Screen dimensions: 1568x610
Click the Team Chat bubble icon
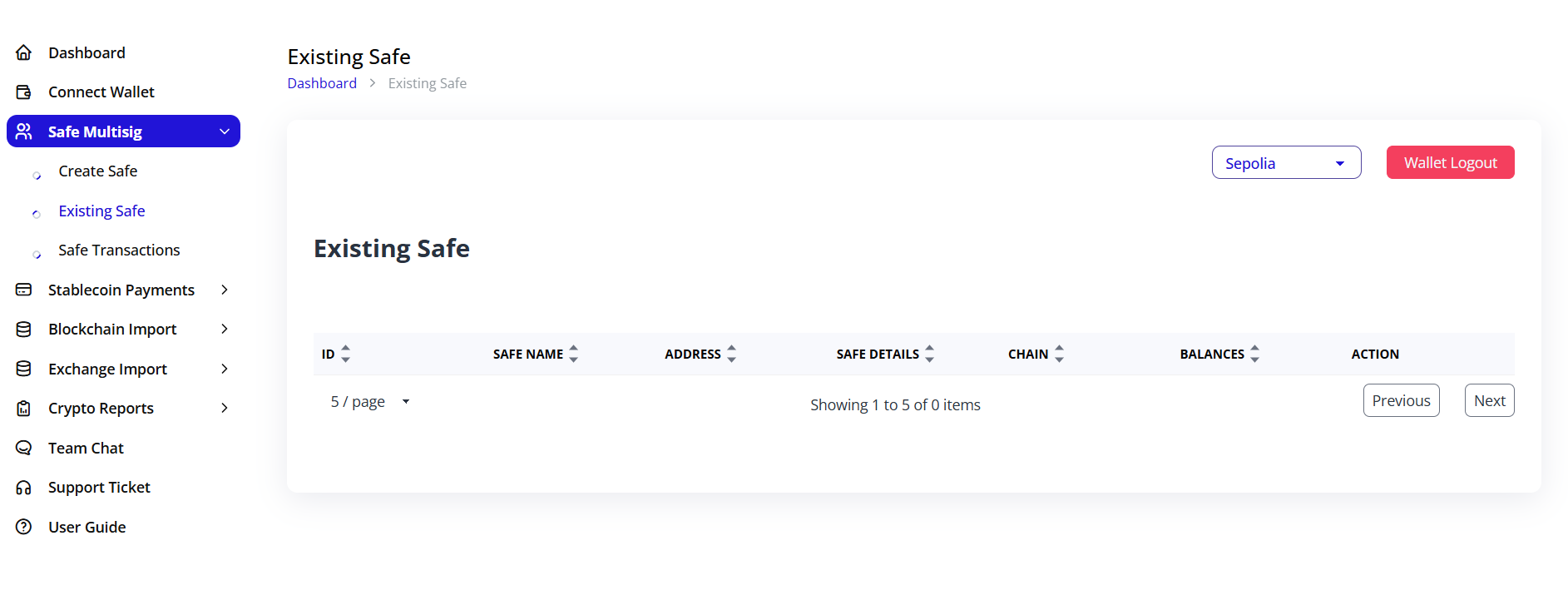24,448
